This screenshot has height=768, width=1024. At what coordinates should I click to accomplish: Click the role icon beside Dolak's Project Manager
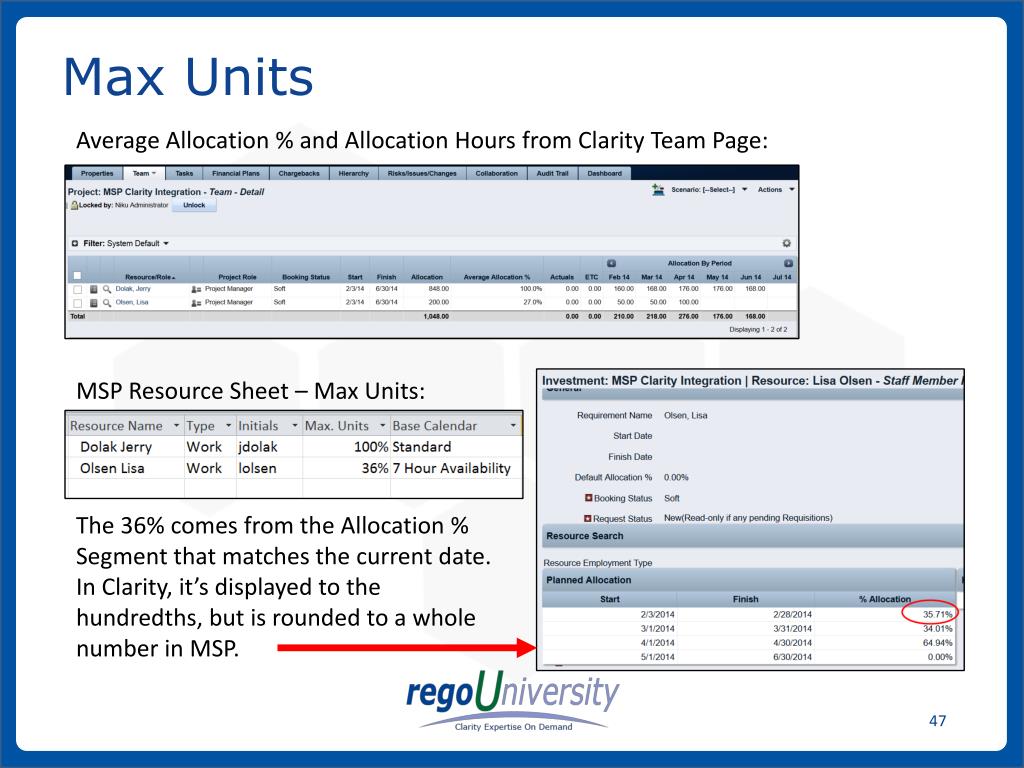pos(196,289)
